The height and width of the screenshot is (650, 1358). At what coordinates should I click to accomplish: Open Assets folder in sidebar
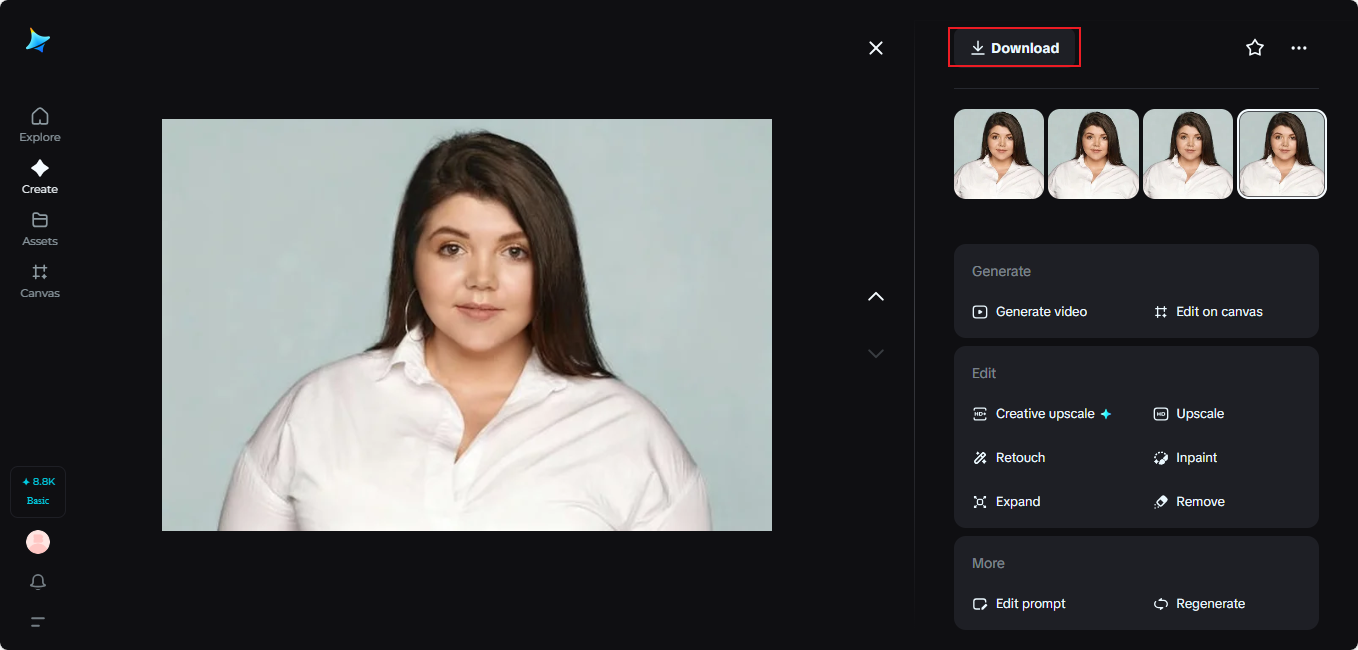40,228
